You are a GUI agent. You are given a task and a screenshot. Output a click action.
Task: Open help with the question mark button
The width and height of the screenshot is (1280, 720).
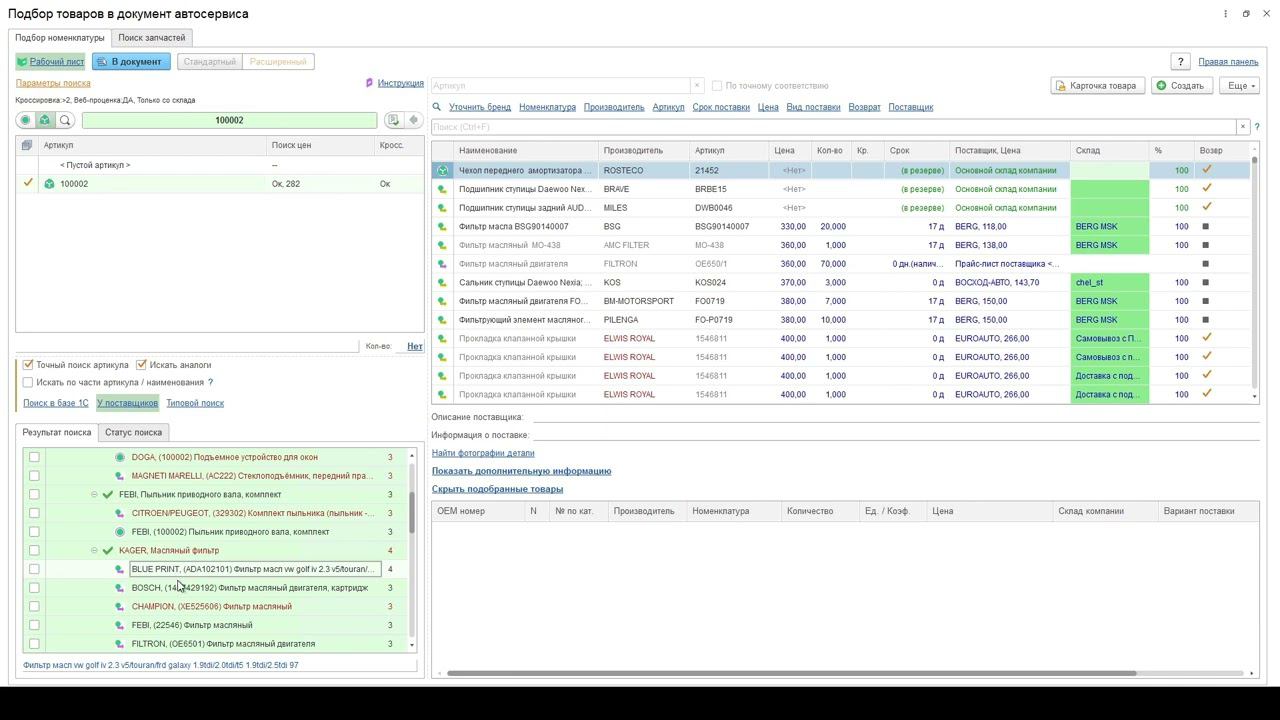(1180, 62)
